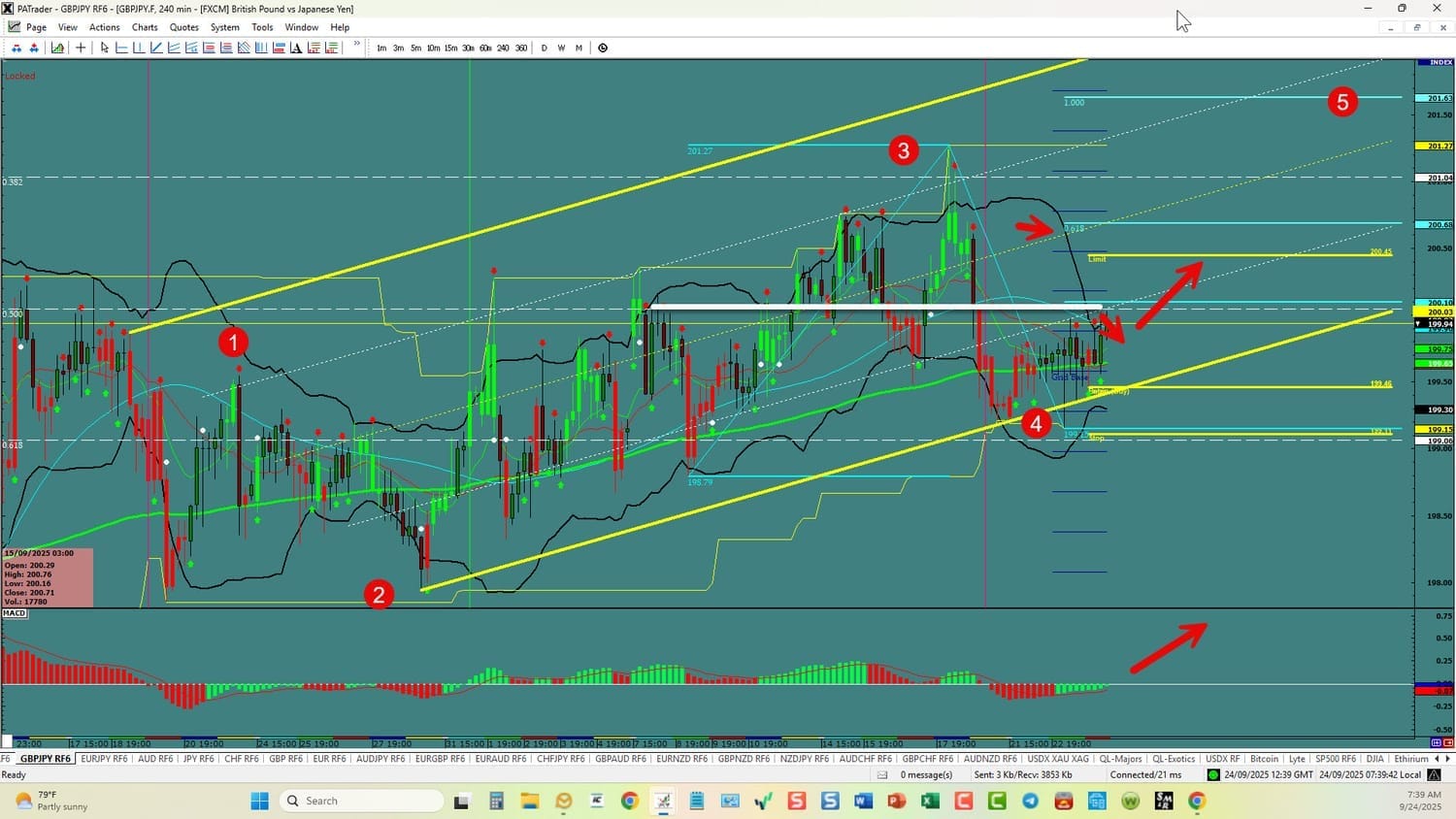Viewport: 1456px width, 819px height.
Task: Set chart timeframe to 60m
Action: pos(485,48)
